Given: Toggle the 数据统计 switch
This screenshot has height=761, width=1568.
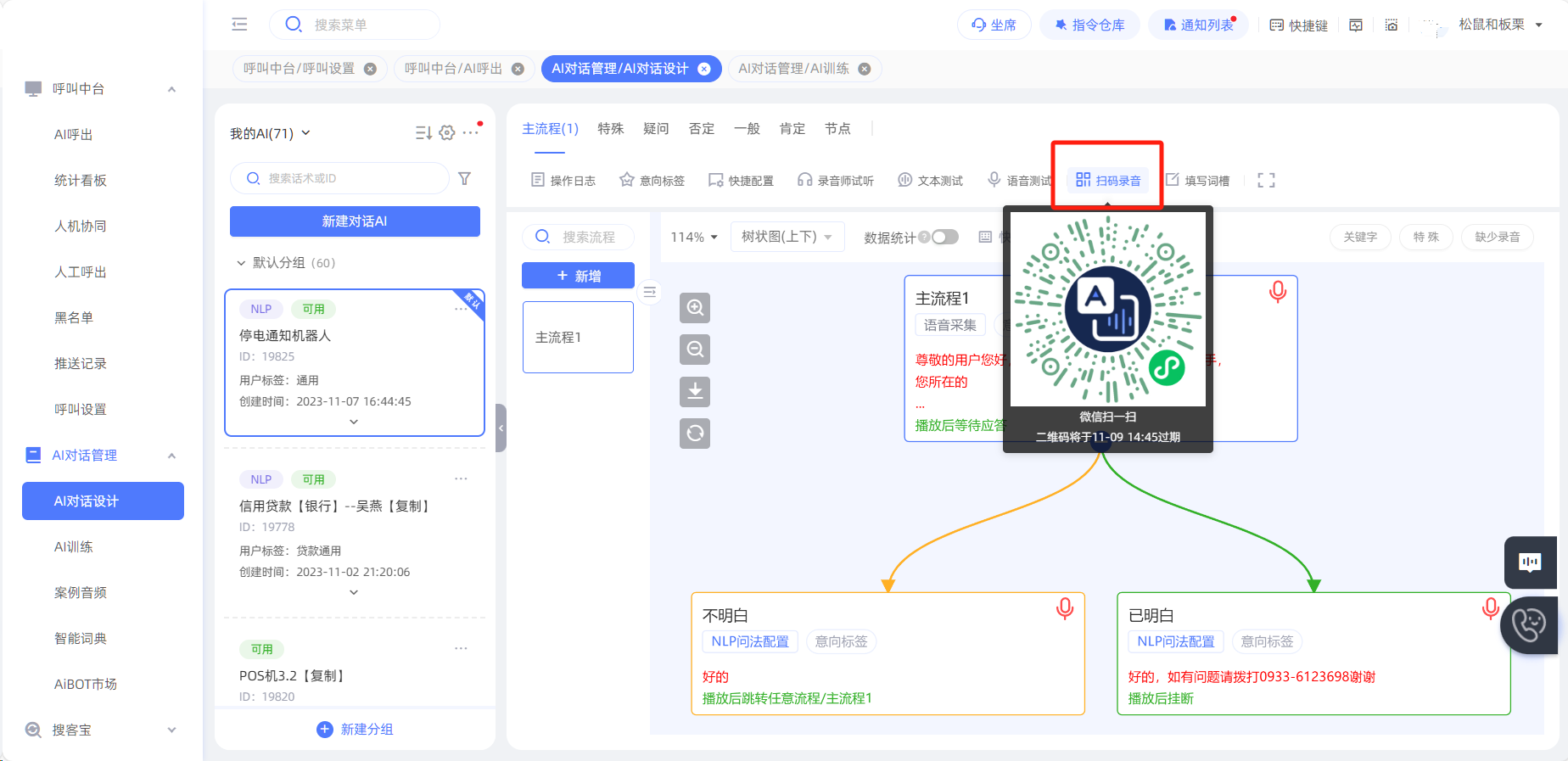Looking at the screenshot, I should 944,238.
